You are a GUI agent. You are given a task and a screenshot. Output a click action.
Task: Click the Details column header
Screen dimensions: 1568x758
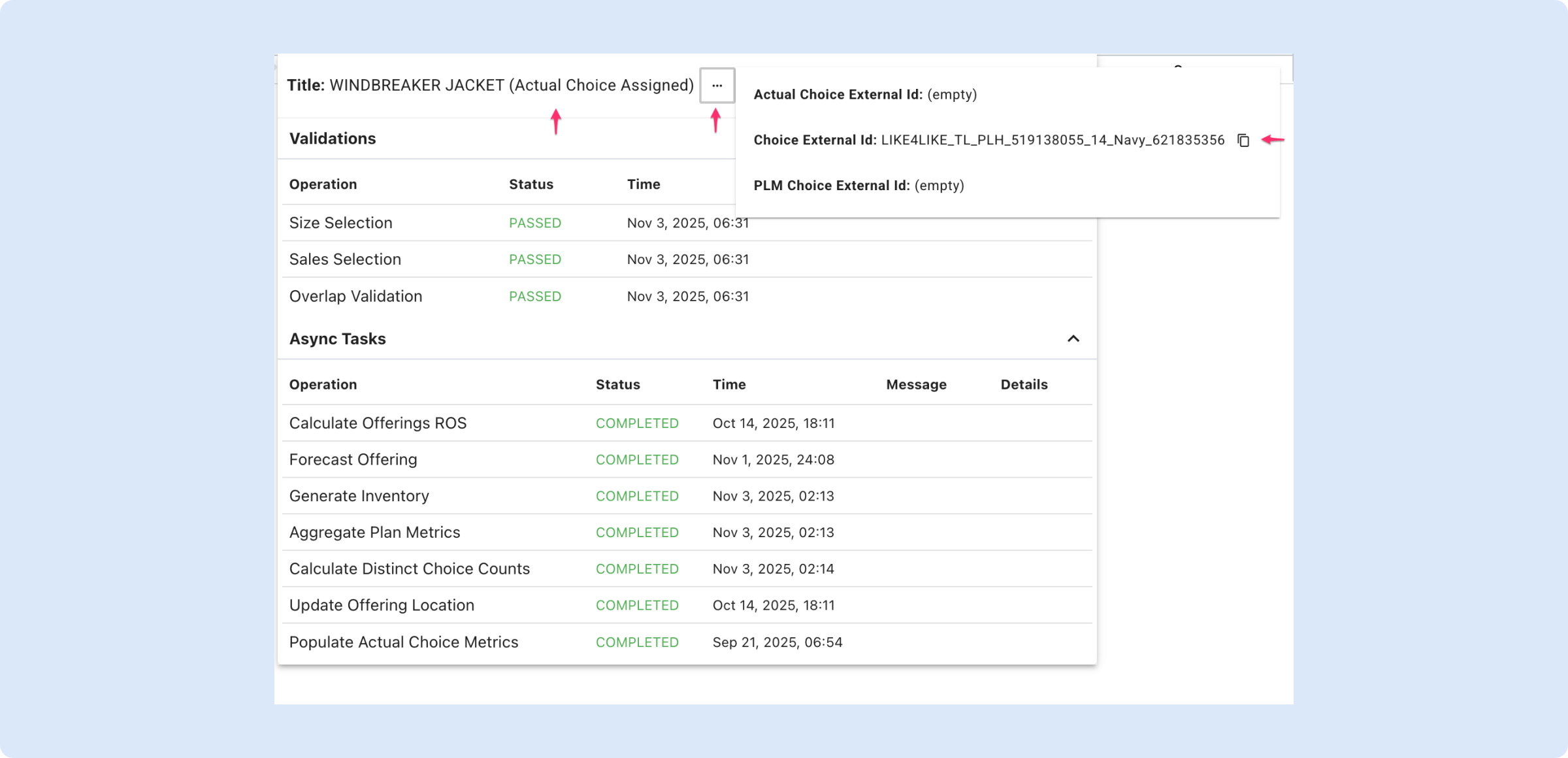(x=1023, y=385)
